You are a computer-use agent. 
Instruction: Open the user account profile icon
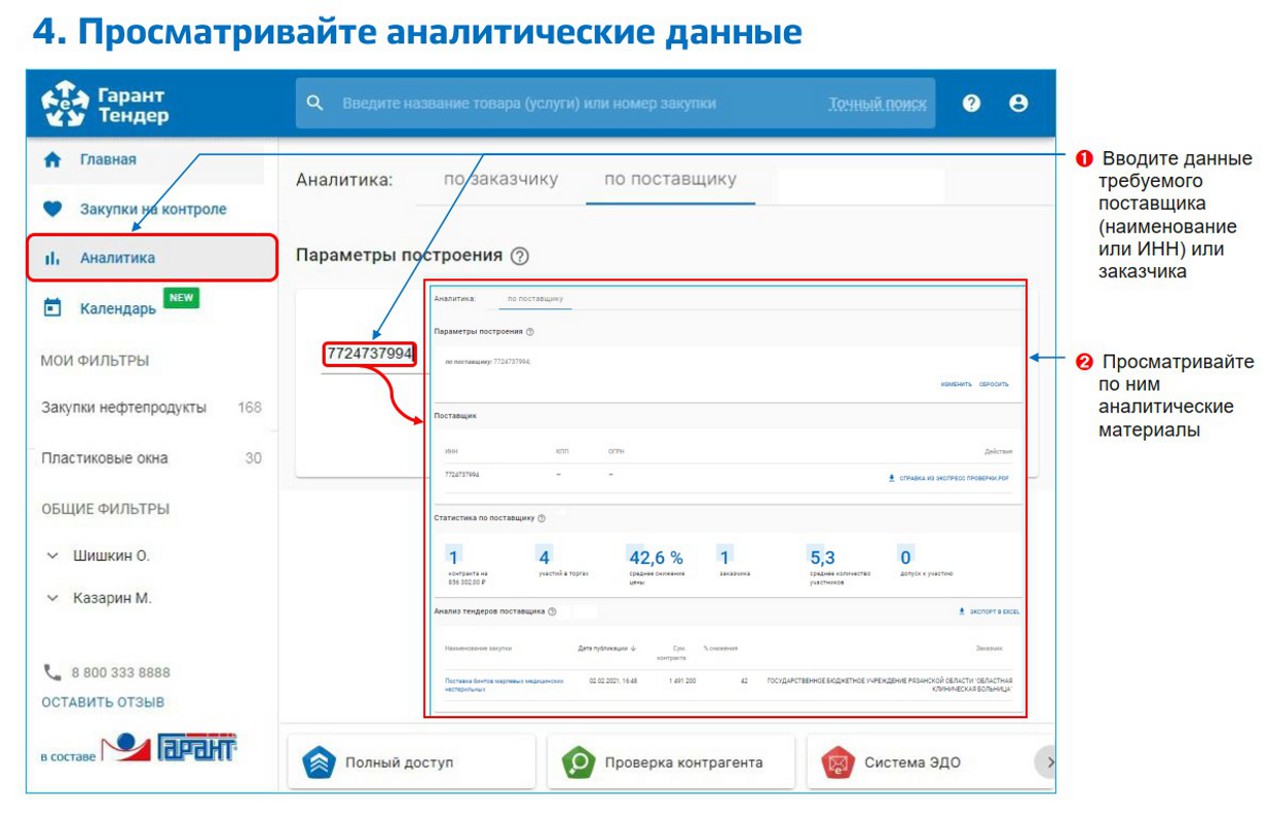pyautogui.click(x=1018, y=103)
